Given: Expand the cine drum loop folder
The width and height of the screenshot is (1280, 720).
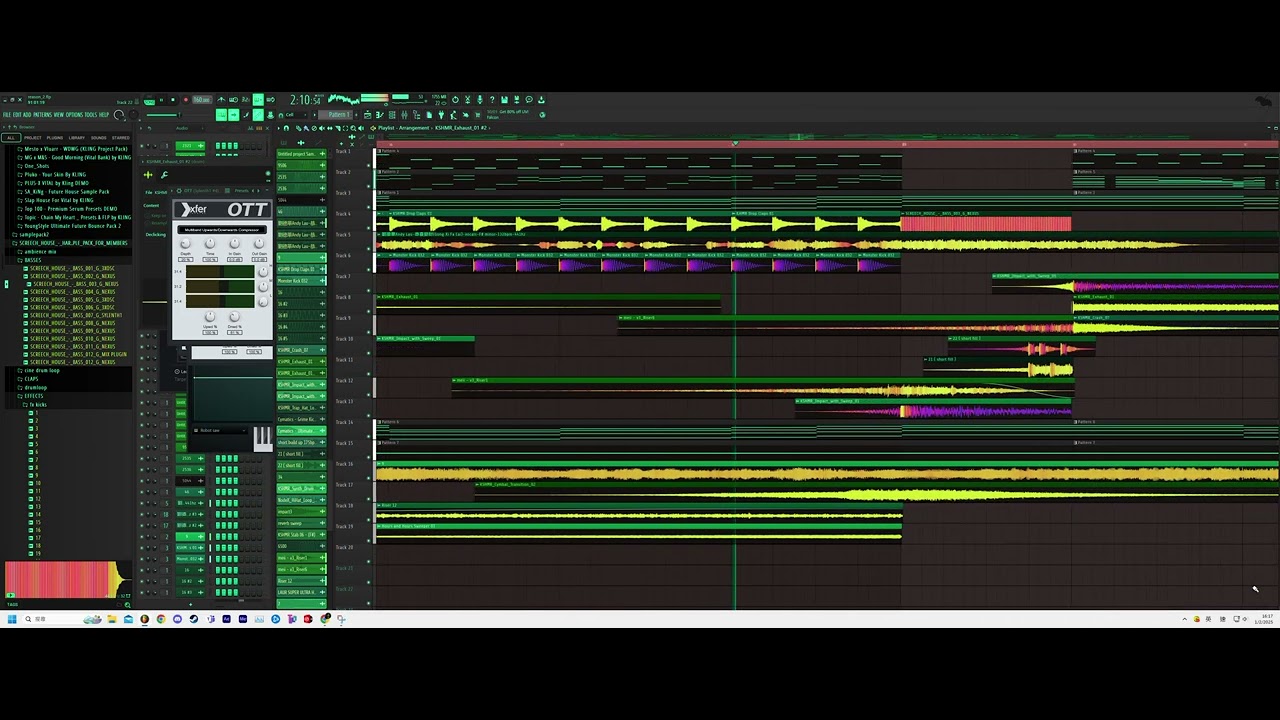Looking at the screenshot, I should [38, 370].
